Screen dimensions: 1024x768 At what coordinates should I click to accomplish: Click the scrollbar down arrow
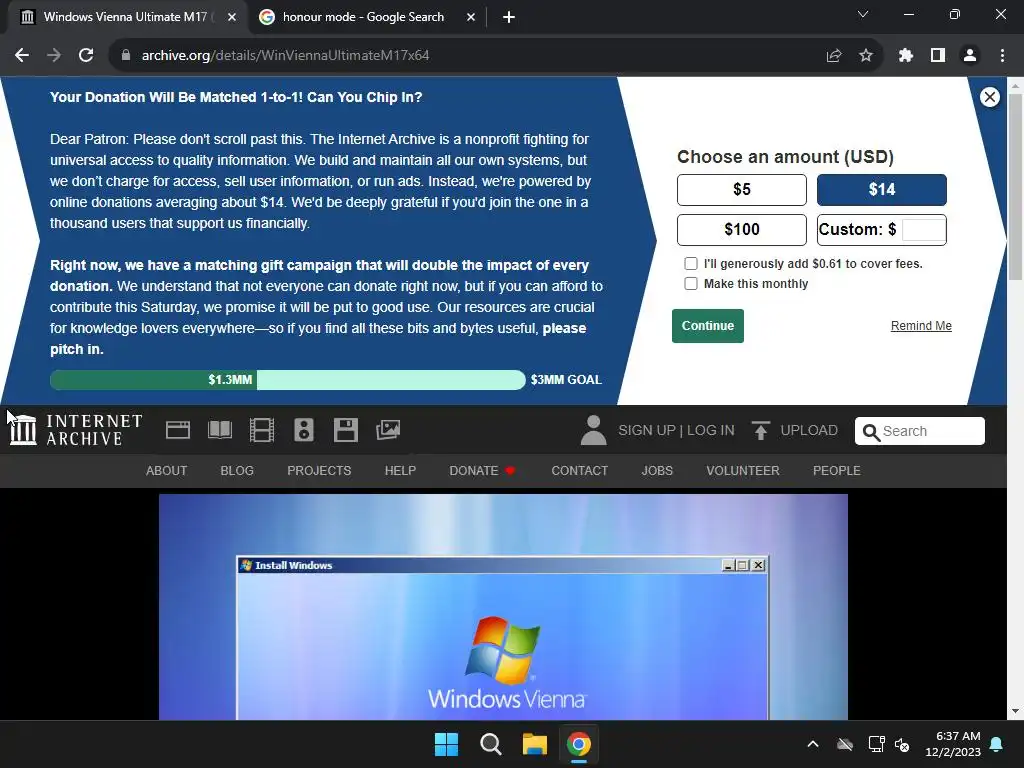pos(1015,711)
